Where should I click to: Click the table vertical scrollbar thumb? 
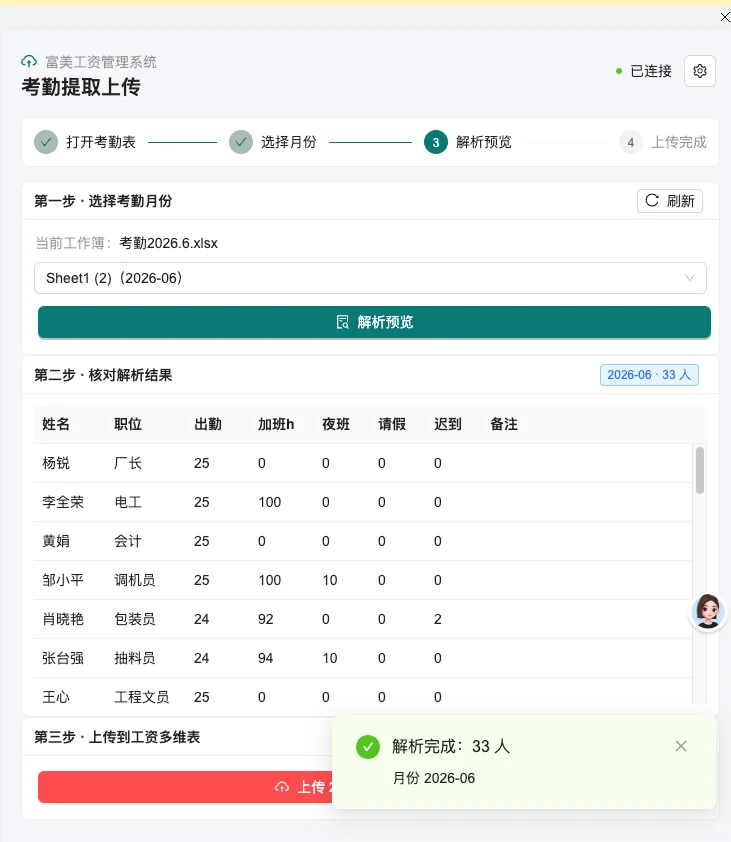699,470
